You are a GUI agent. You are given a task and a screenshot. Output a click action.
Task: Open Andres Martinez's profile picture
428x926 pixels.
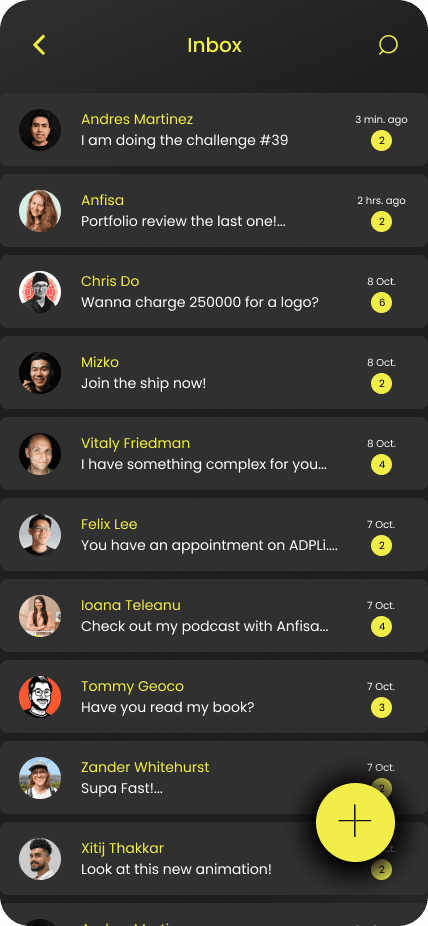pyautogui.click(x=40, y=130)
